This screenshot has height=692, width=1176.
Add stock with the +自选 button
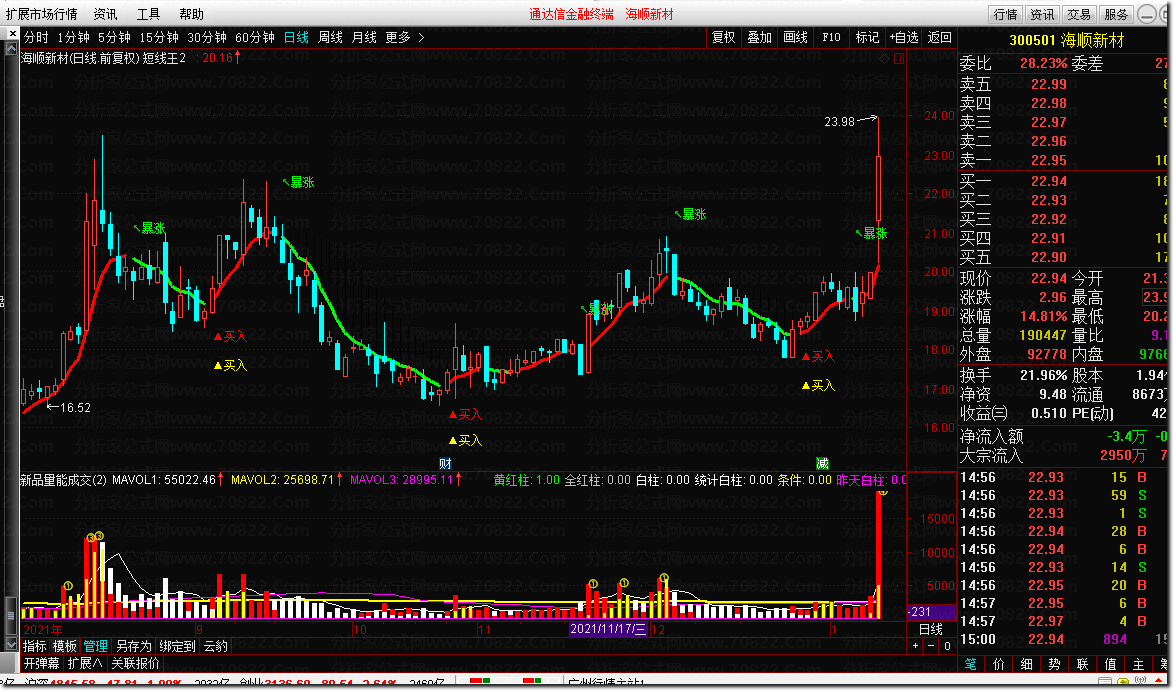tap(903, 37)
